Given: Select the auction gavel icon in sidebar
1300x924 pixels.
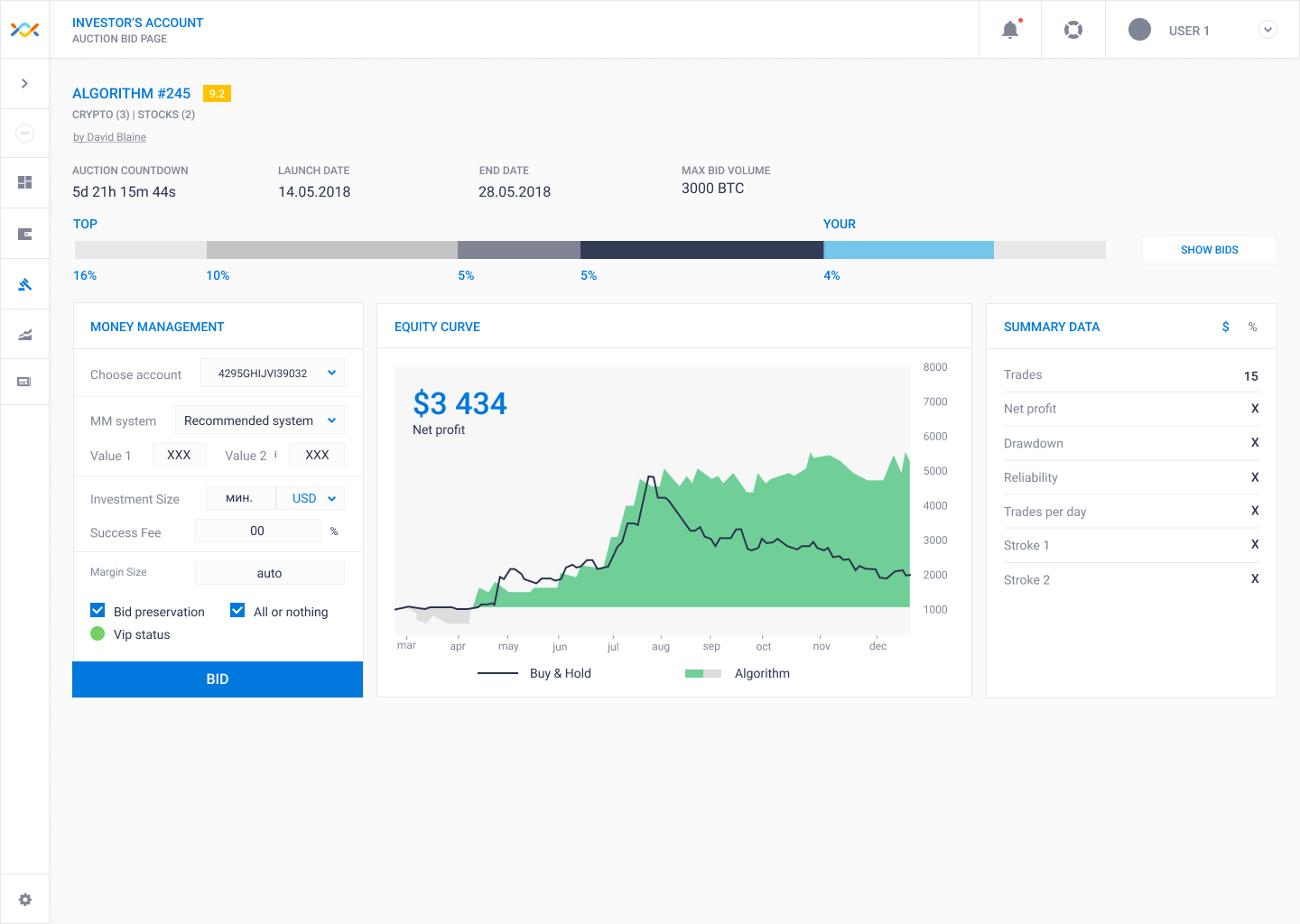Looking at the screenshot, I should tap(24, 283).
